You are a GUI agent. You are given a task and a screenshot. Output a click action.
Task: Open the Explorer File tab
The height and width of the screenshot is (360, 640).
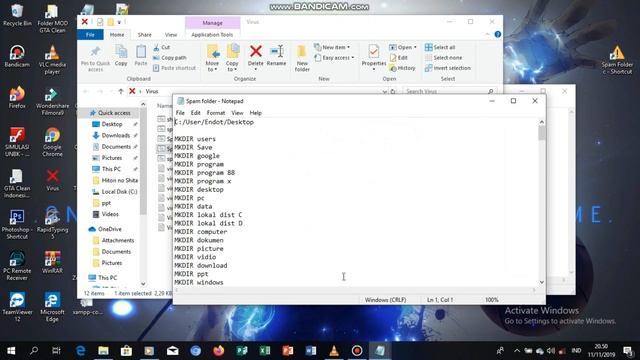tap(90, 35)
